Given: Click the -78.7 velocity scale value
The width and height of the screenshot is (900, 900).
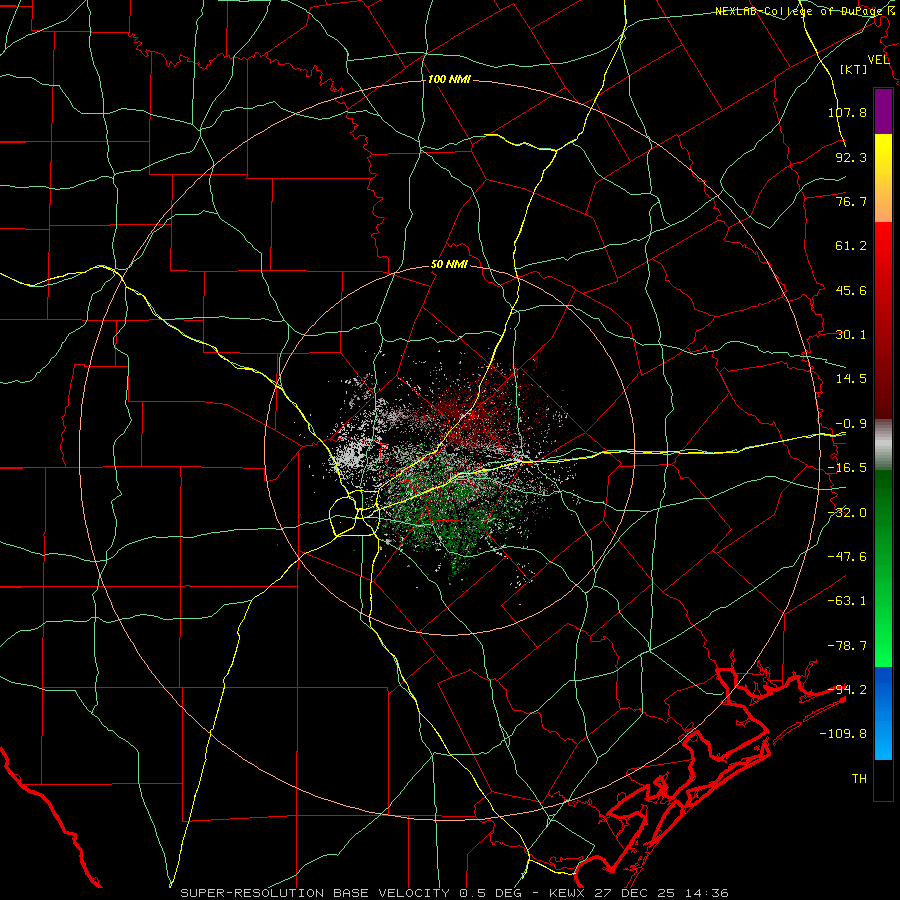Looking at the screenshot, I should tap(847, 646).
